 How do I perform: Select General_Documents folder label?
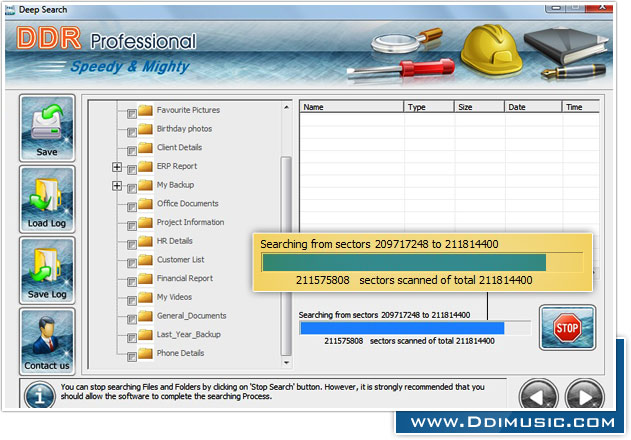(192, 316)
